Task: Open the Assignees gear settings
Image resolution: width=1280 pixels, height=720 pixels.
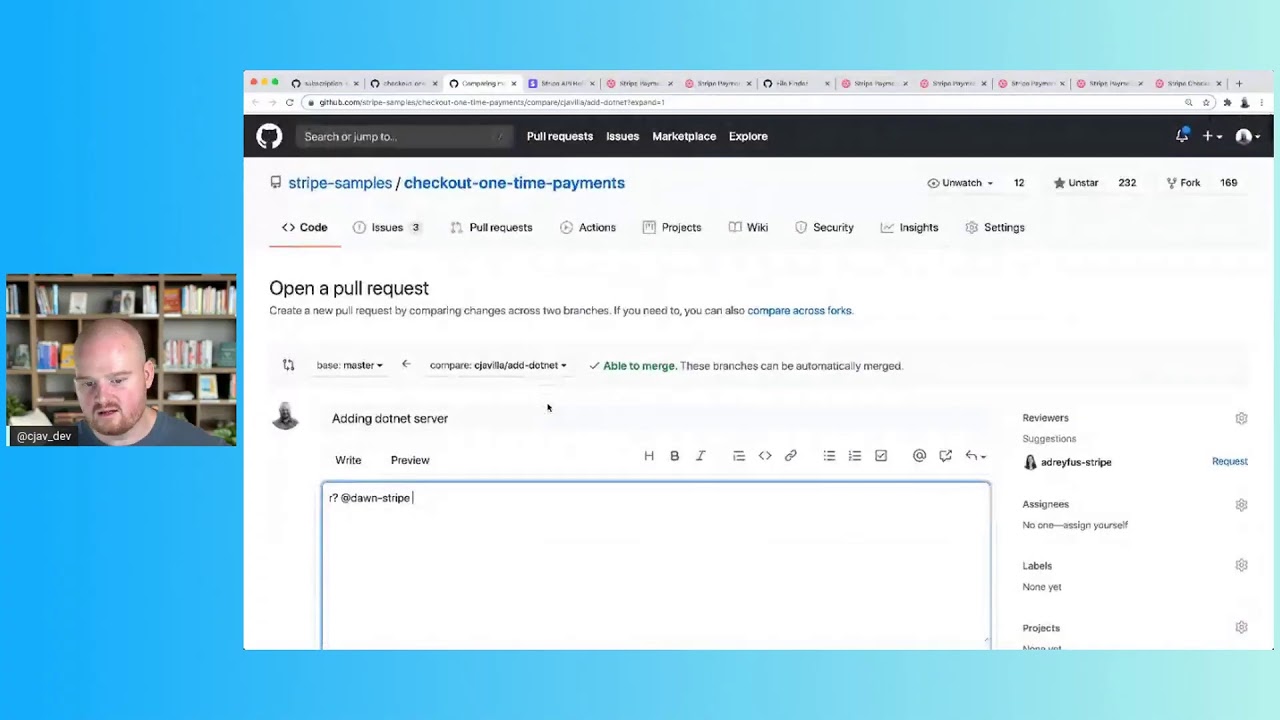Action: pyautogui.click(x=1241, y=505)
